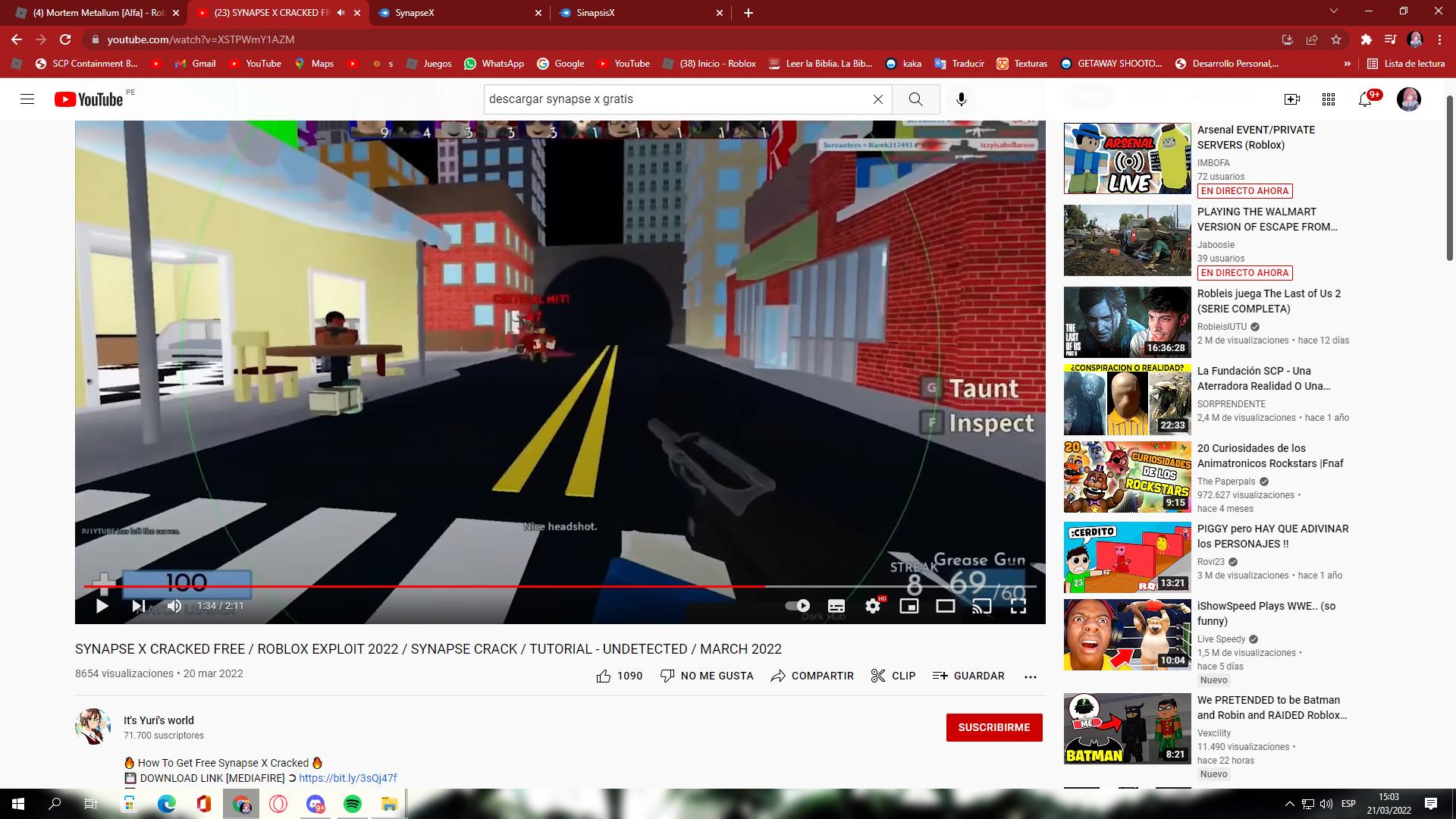Cast video to a device

(x=981, y=606)
